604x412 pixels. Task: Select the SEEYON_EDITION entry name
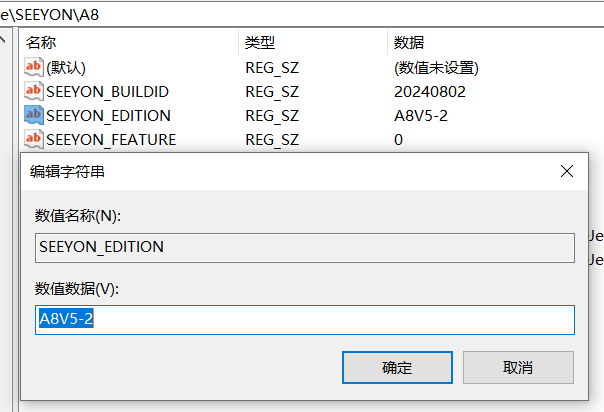pyautogui.click(x=108, y=116)
